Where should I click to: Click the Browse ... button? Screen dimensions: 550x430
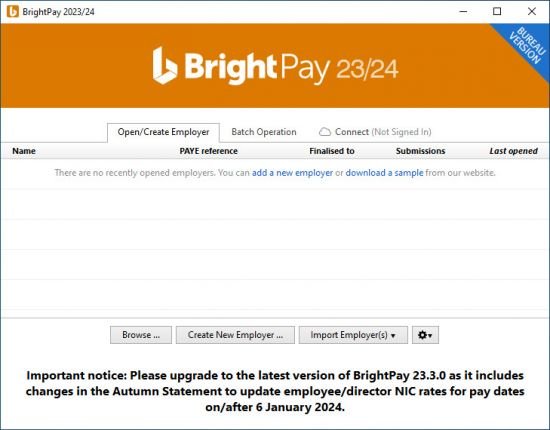click(141, 335)
